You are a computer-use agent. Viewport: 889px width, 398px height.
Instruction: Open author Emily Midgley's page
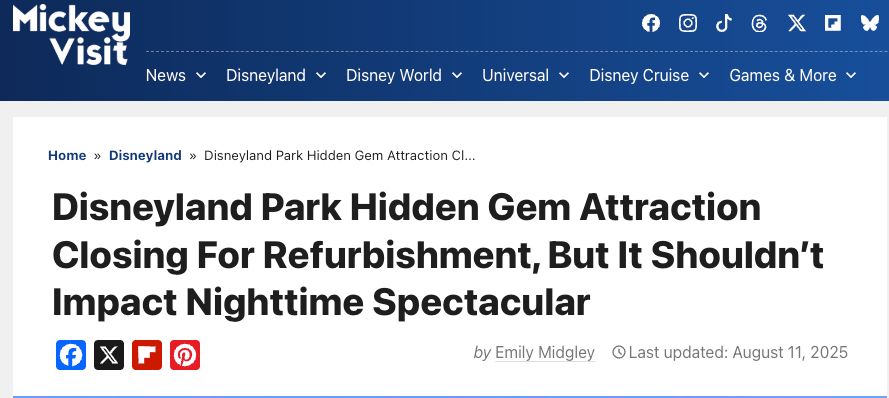pos(545,353)
